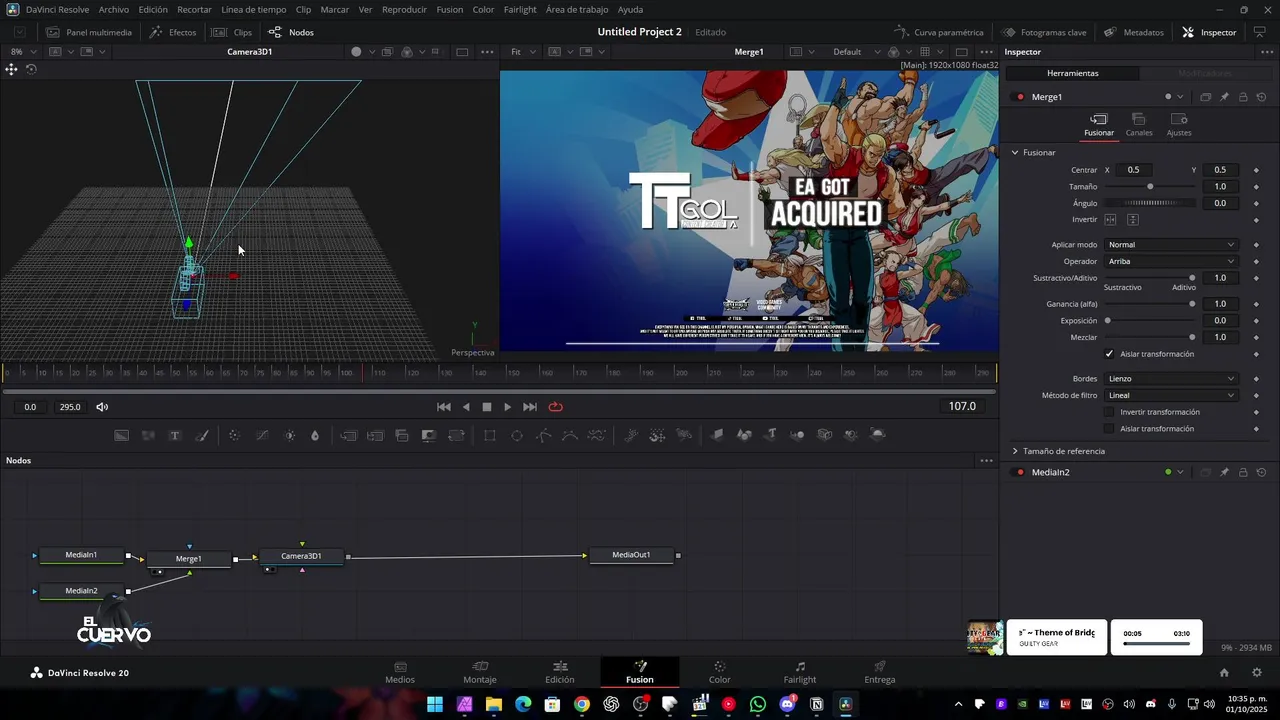Viewport: 1280px width, 720px height.
Task: Show the Metadatos panel
Action: pos(1134,32)
